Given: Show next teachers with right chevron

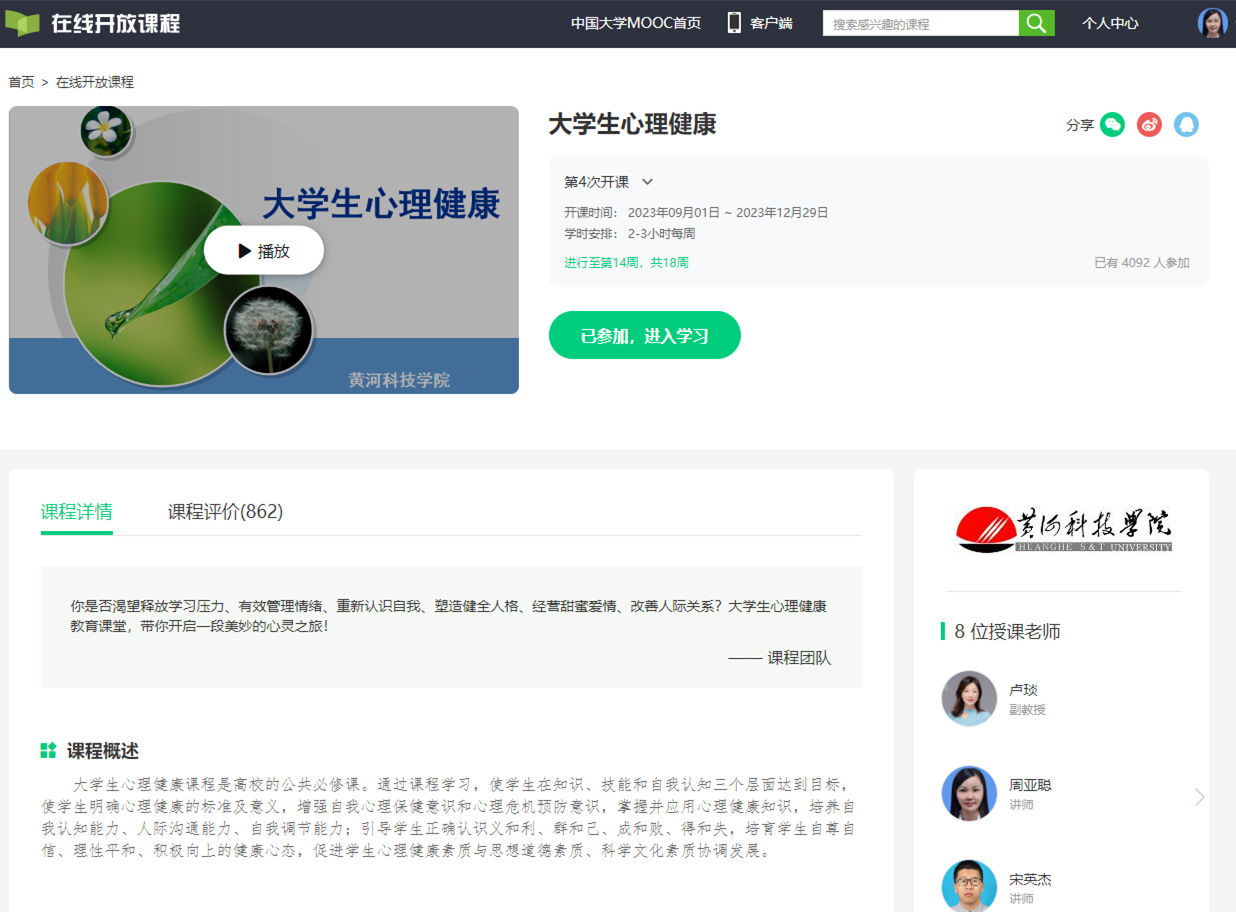Looking at the screenshot, I should coord(1199,797).
